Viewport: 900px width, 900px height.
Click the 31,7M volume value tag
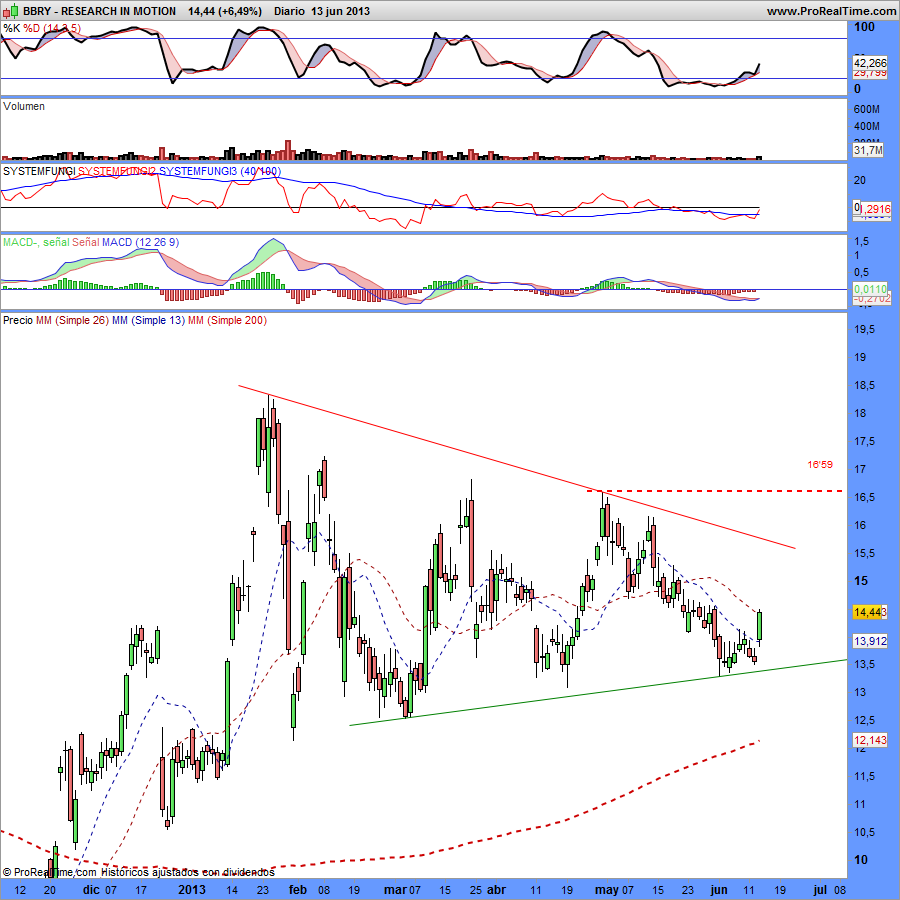868,150
